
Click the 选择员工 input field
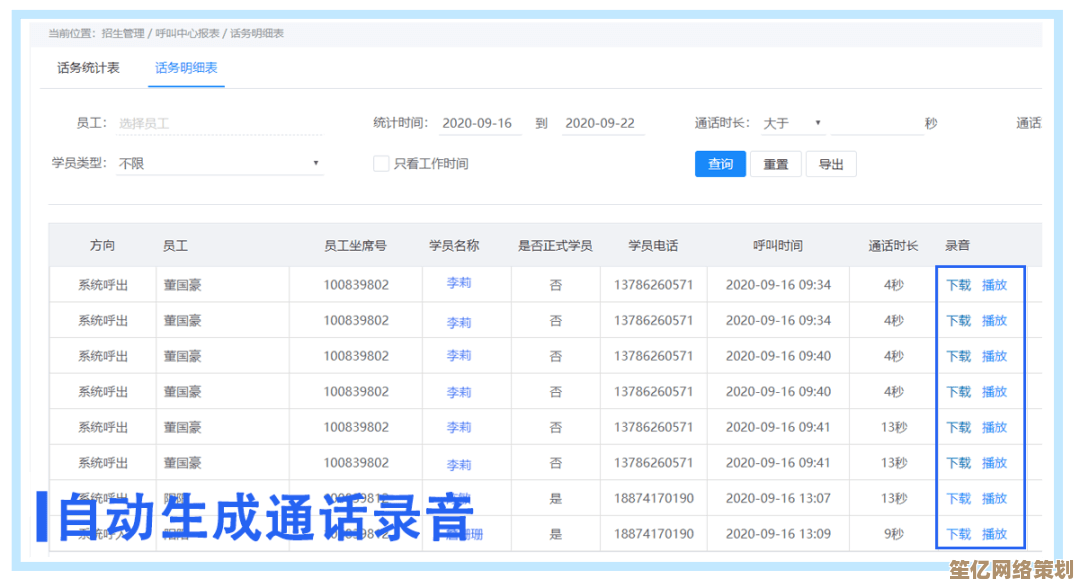(x=219, y=124)
